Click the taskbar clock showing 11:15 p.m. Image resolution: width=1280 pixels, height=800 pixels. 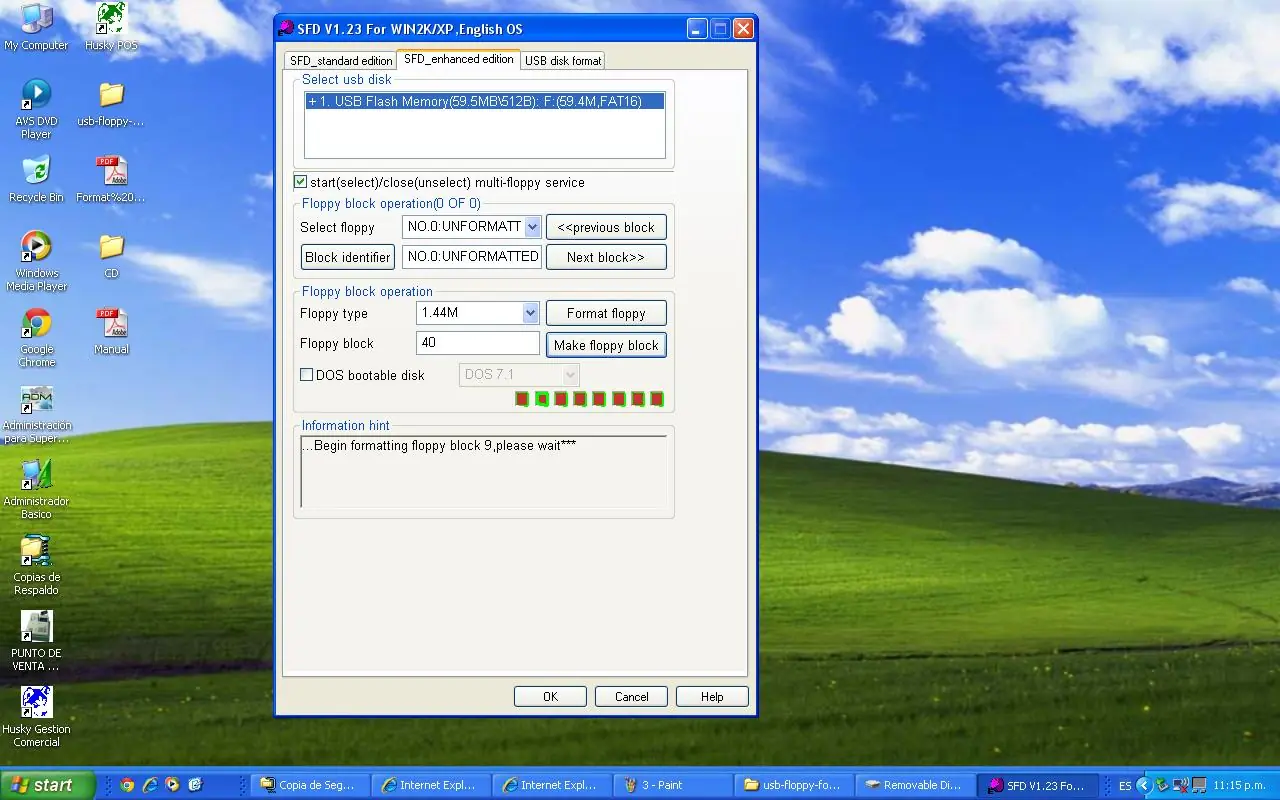(x=1240, y=786)
